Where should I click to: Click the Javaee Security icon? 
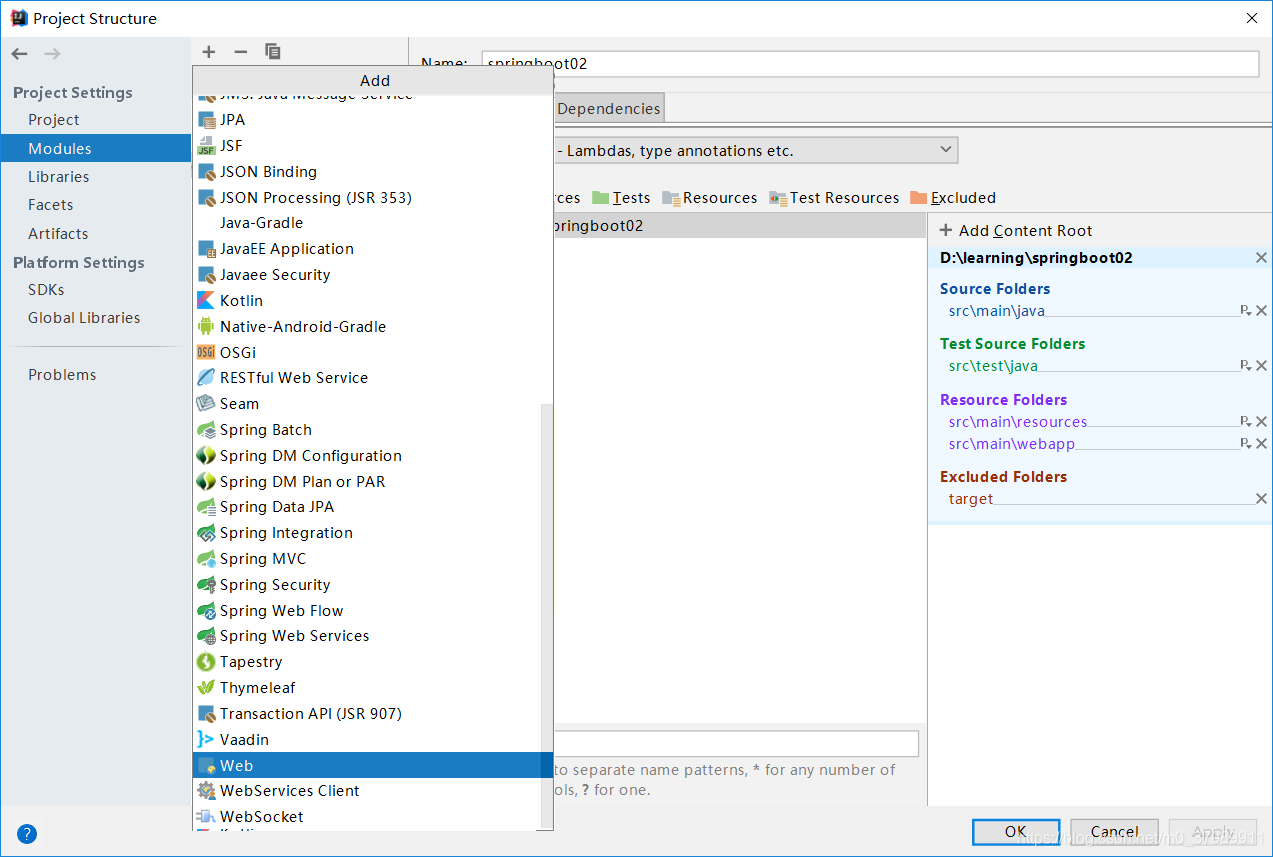(207, 275)
